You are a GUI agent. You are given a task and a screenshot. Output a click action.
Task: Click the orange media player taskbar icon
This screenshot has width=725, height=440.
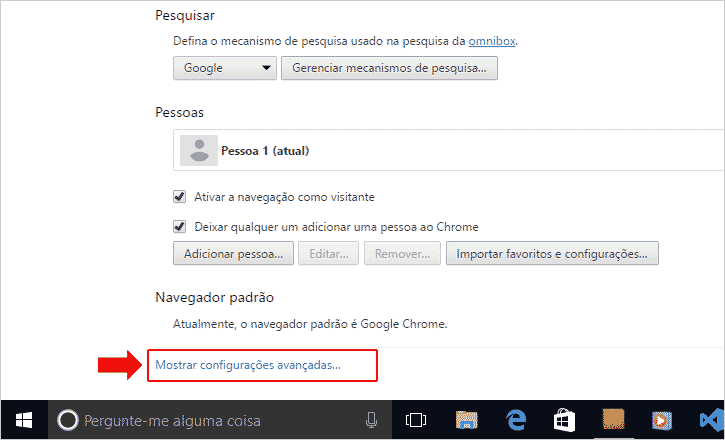click(x=662, y=421)
